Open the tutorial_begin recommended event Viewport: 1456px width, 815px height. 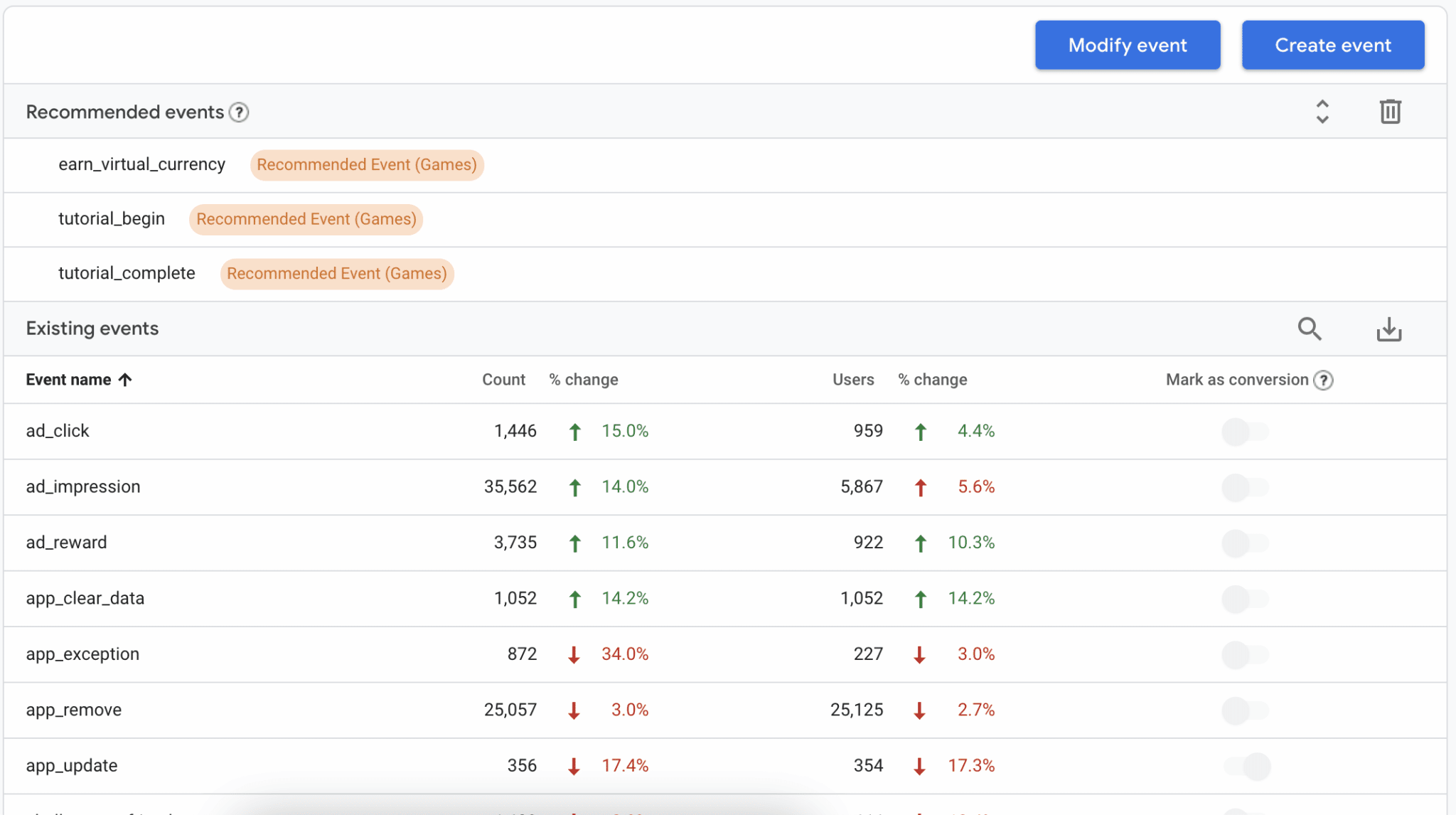point(112,219)
